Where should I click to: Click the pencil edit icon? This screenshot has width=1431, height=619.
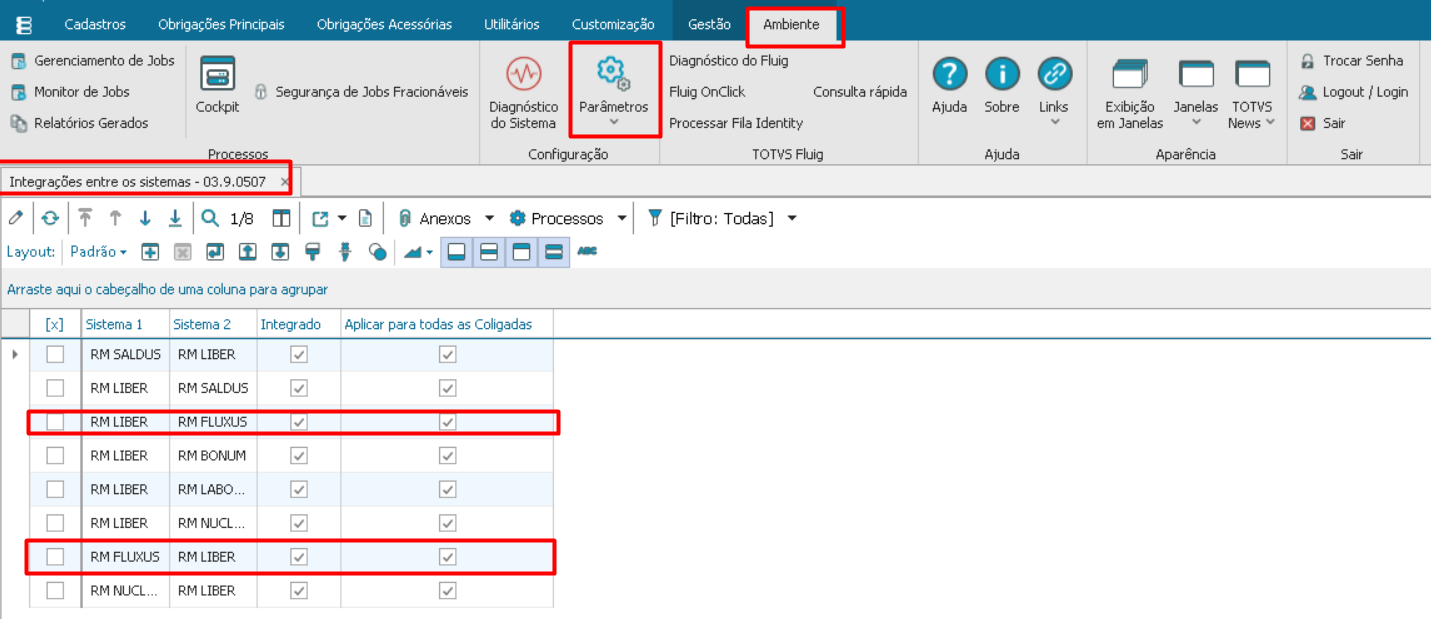(x=15, y=218)
